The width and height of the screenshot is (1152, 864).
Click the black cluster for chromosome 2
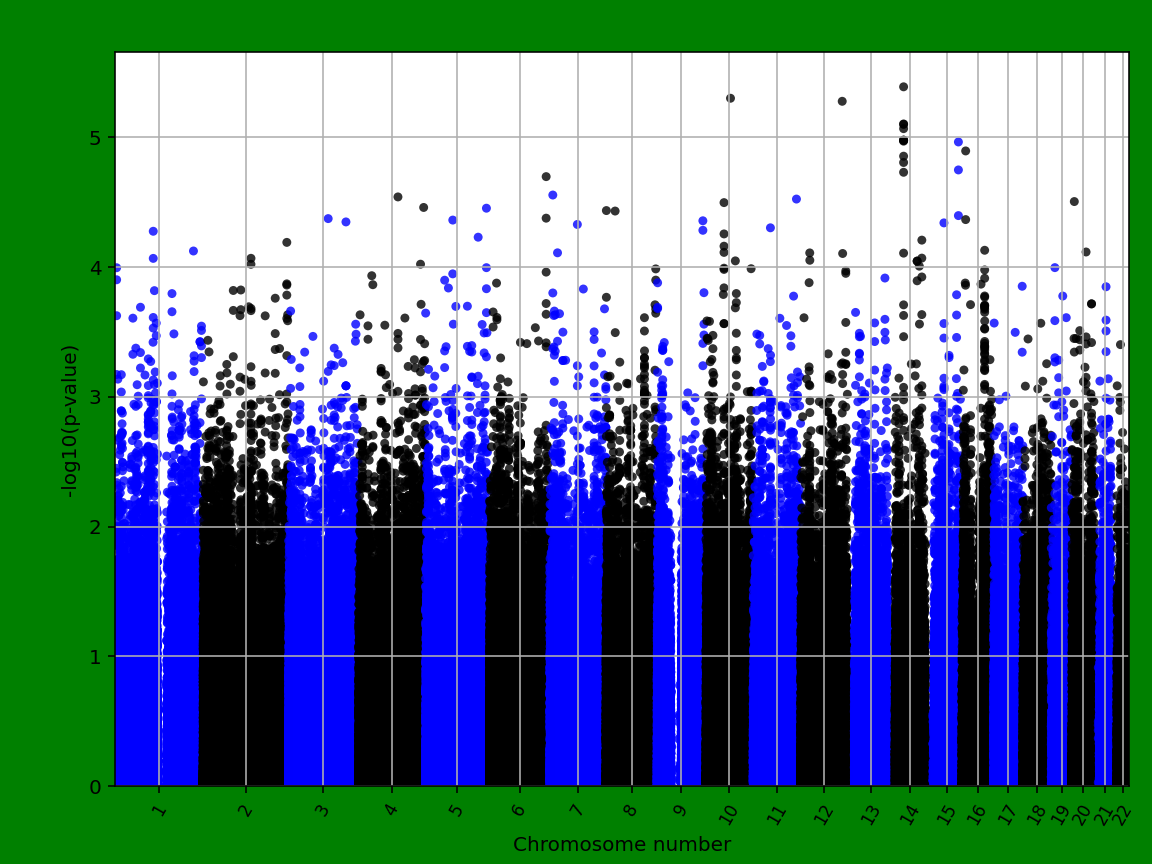point(240,600)
